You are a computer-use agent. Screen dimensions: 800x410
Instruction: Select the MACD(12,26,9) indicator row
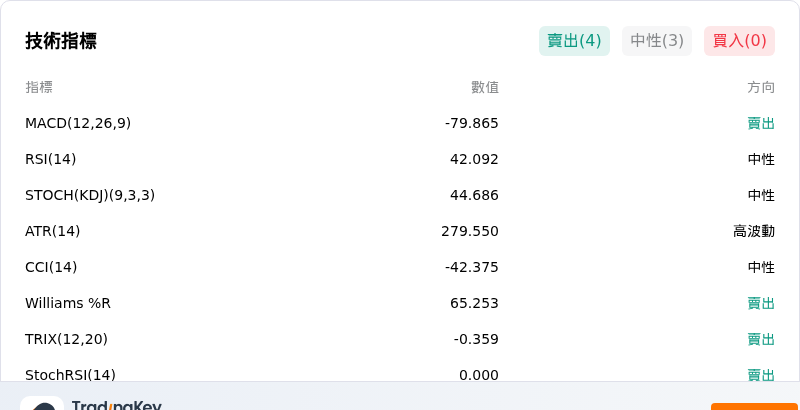(x=400, y=123)
